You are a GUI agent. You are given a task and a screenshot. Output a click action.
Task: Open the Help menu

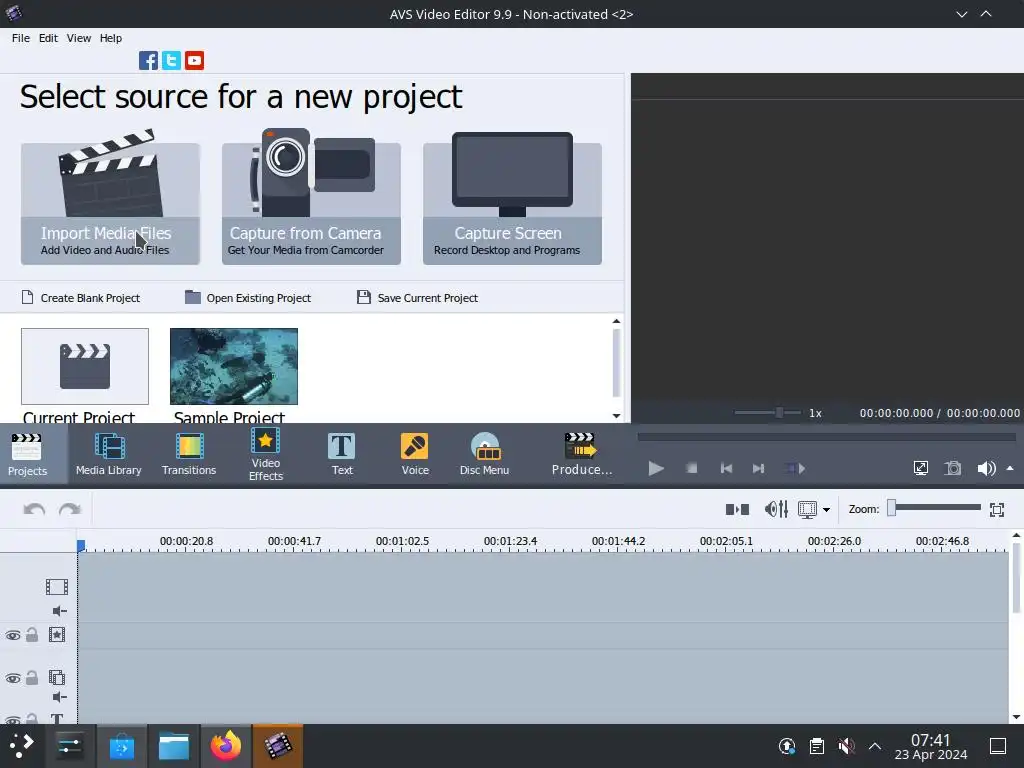point(110,38)
